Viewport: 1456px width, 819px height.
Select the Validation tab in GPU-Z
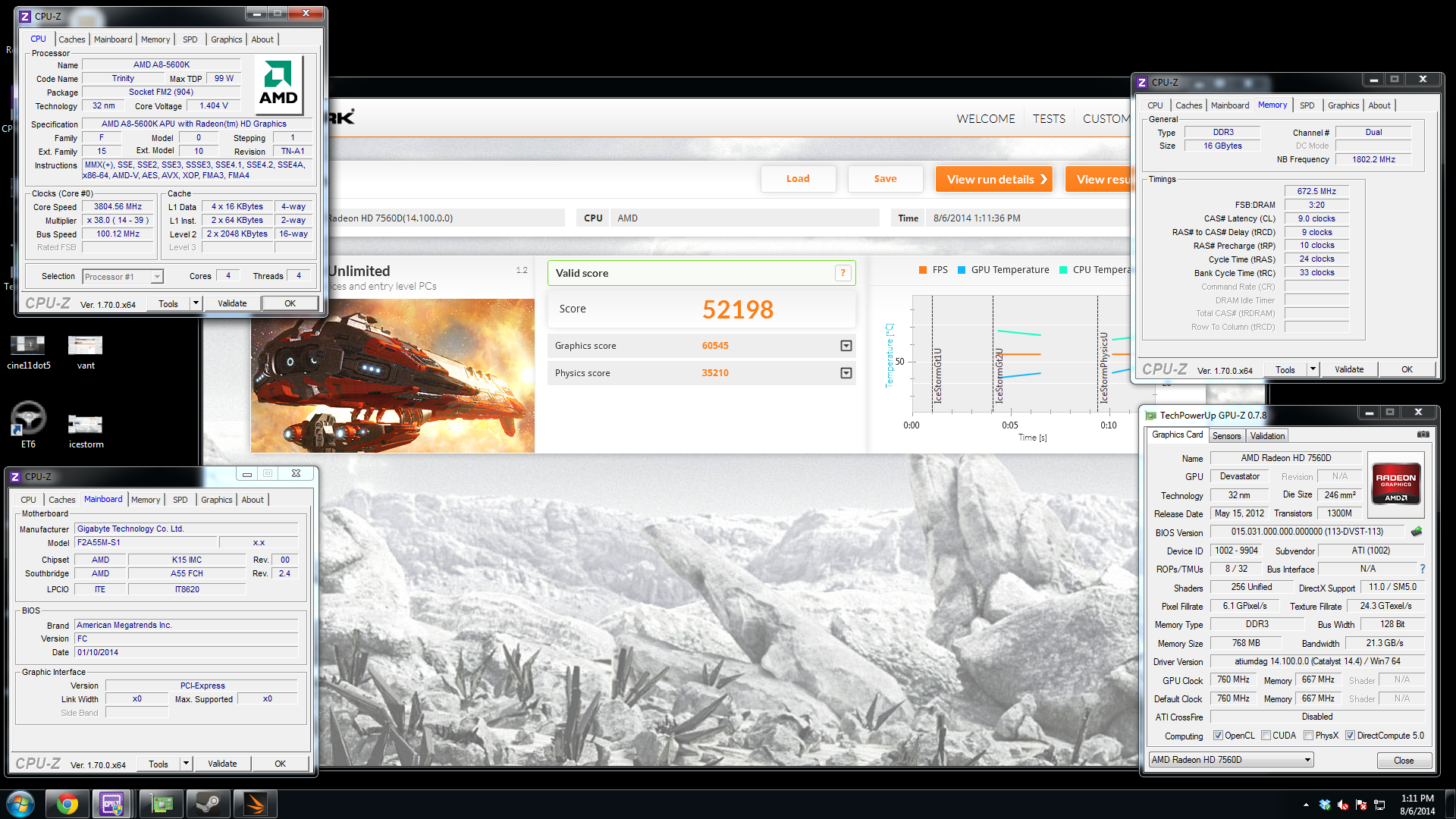1267,436
